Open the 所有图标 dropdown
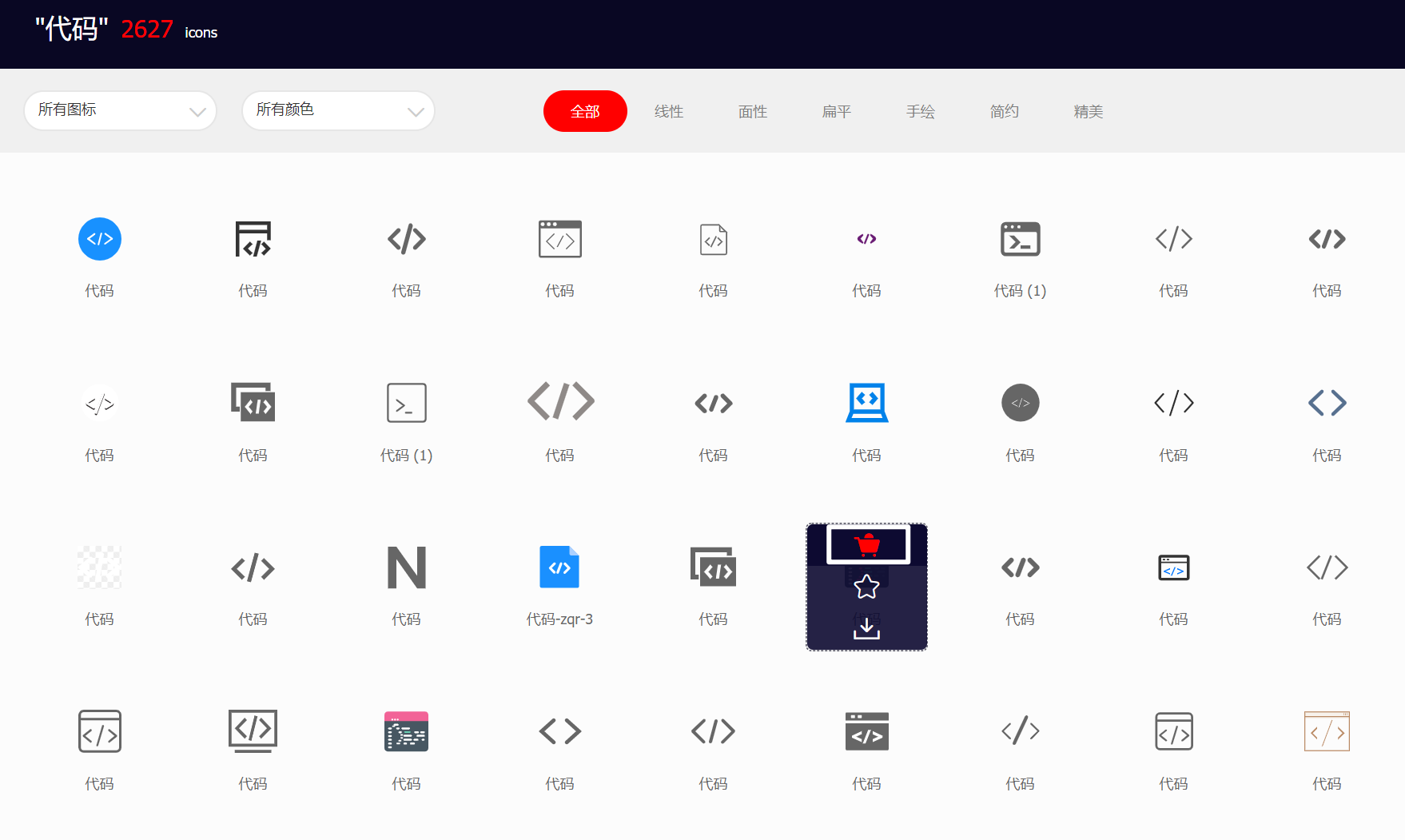The width and height of the screenshot is (1405, 840). (x=121, y=110)
